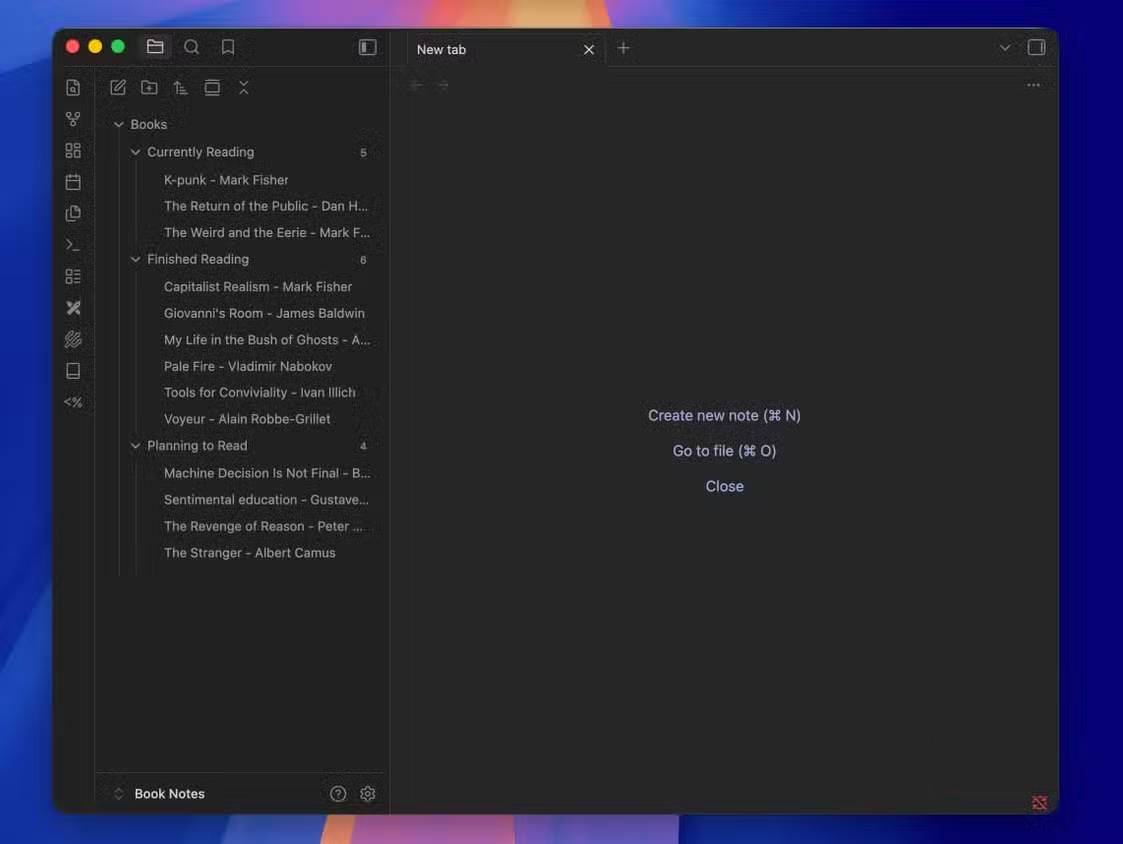Create a new folder with folder-plus icon

point(149,88)
